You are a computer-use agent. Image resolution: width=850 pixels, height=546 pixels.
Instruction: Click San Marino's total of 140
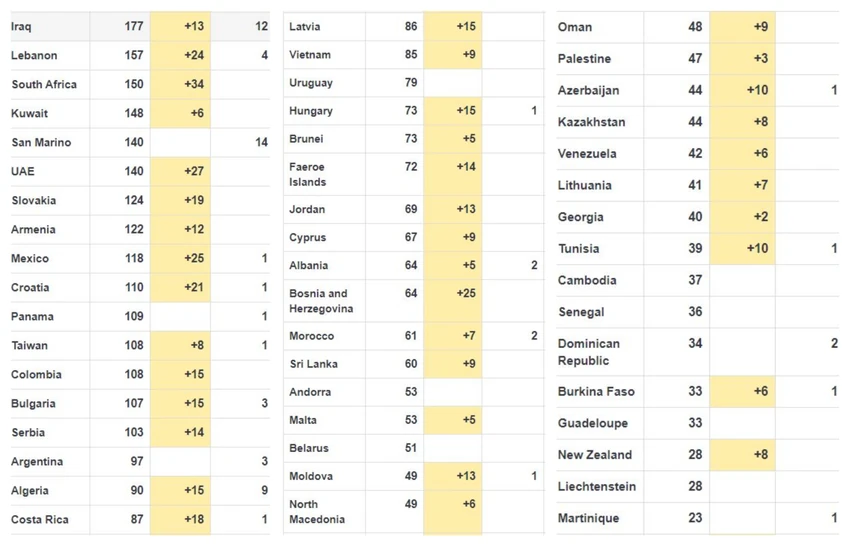click(x=134, y=142)
